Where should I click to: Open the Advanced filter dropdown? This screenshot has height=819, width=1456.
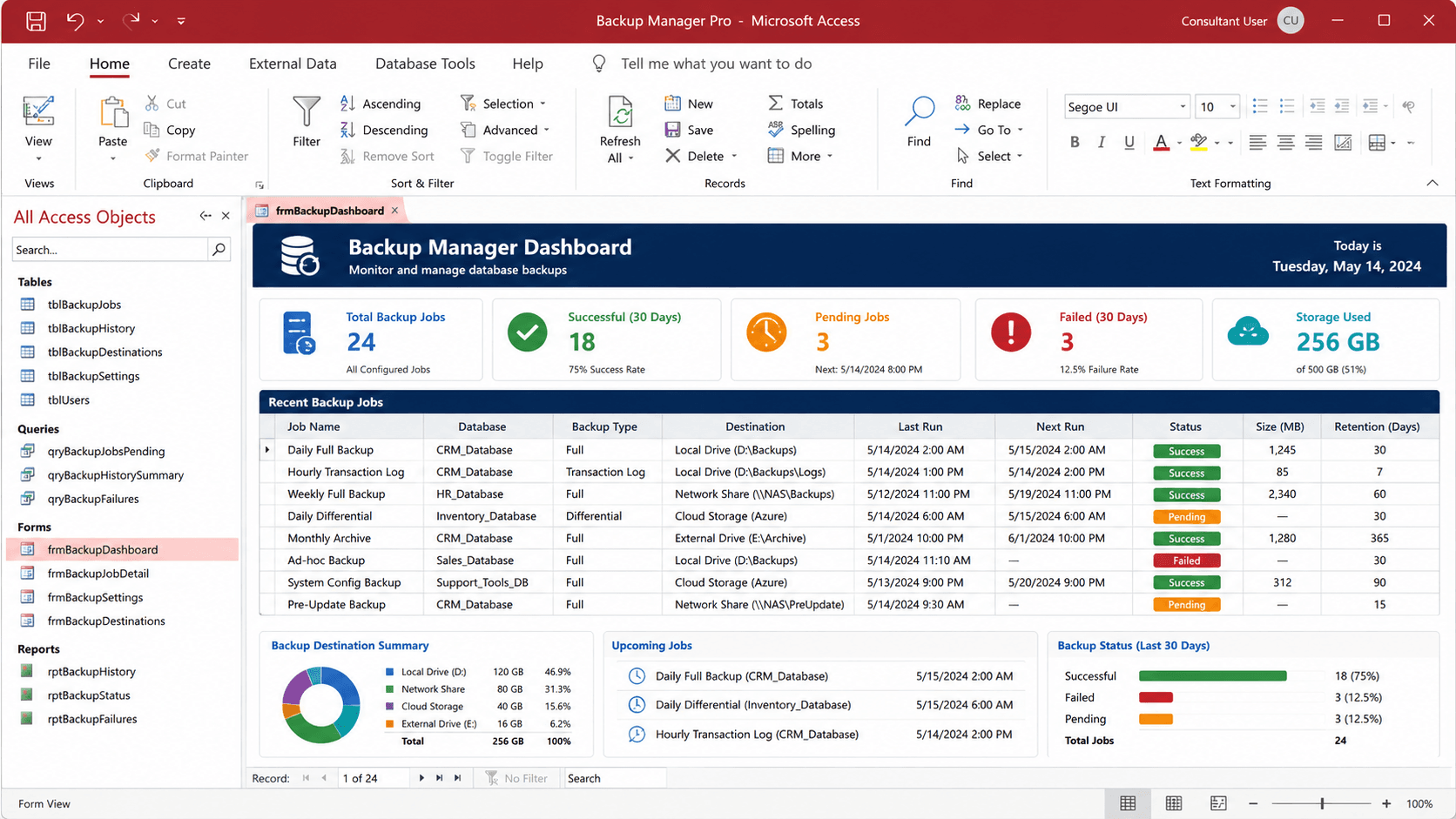pos(547,130)
